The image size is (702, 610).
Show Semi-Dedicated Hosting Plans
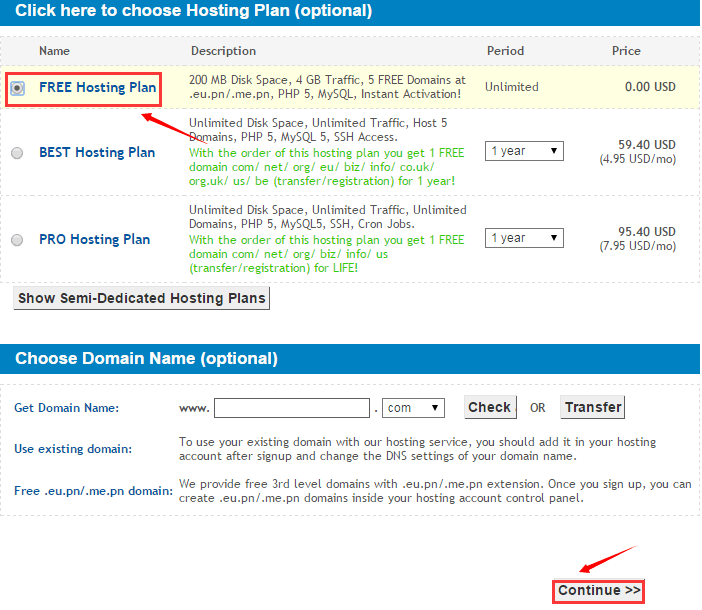[x=142, y=298]
